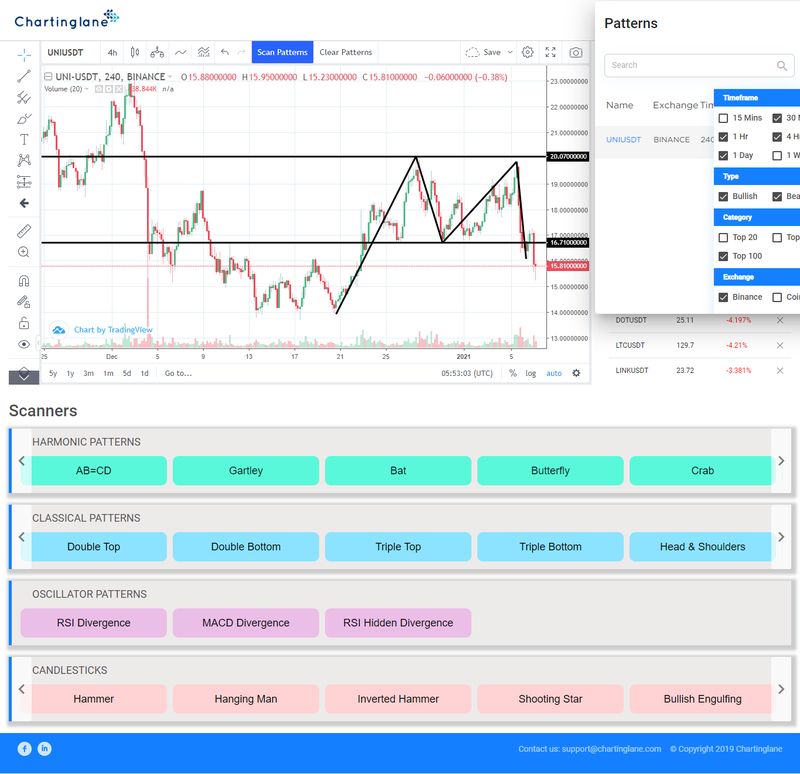The image size is (800, 774).
Task: Open Chartinglane LinkedIn page
Action: coord(44,748)
